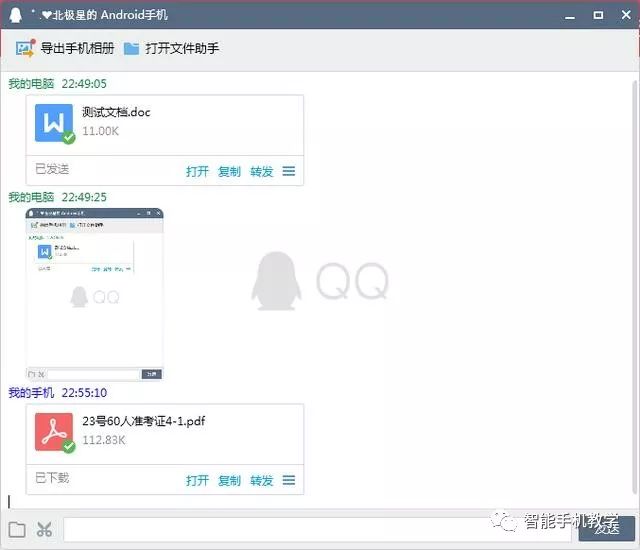Click the 已发送 status text
This screenshot has width=640, height=550.
point(52,169)
